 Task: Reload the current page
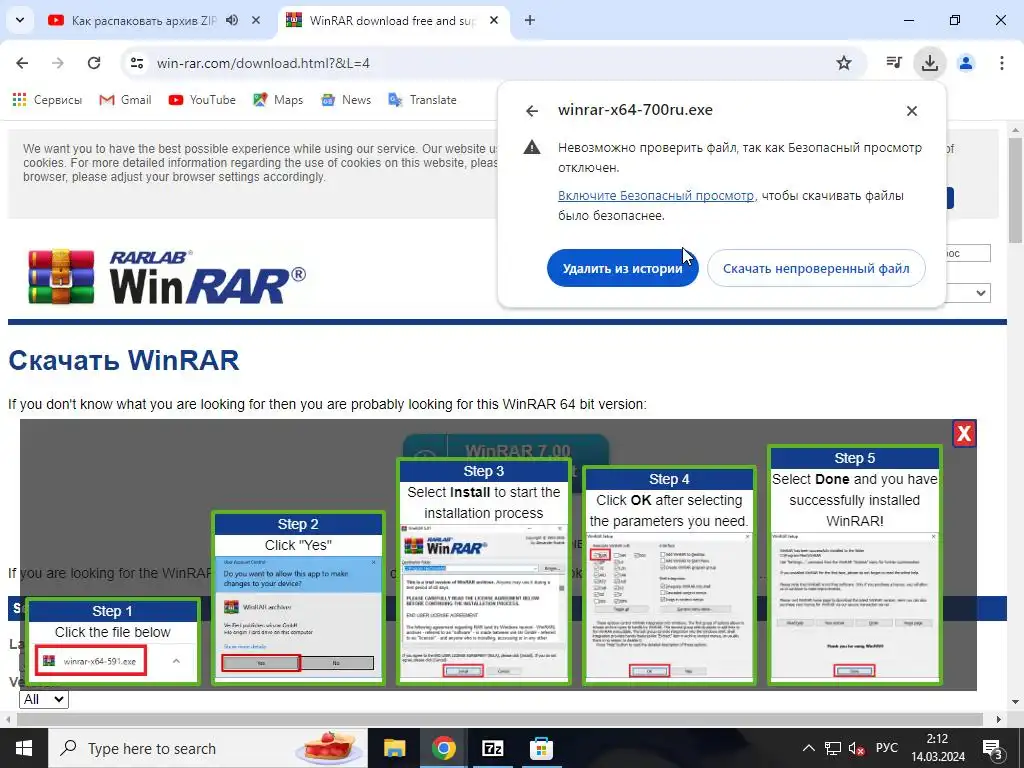pyautogui.click(x=94, y=63)
